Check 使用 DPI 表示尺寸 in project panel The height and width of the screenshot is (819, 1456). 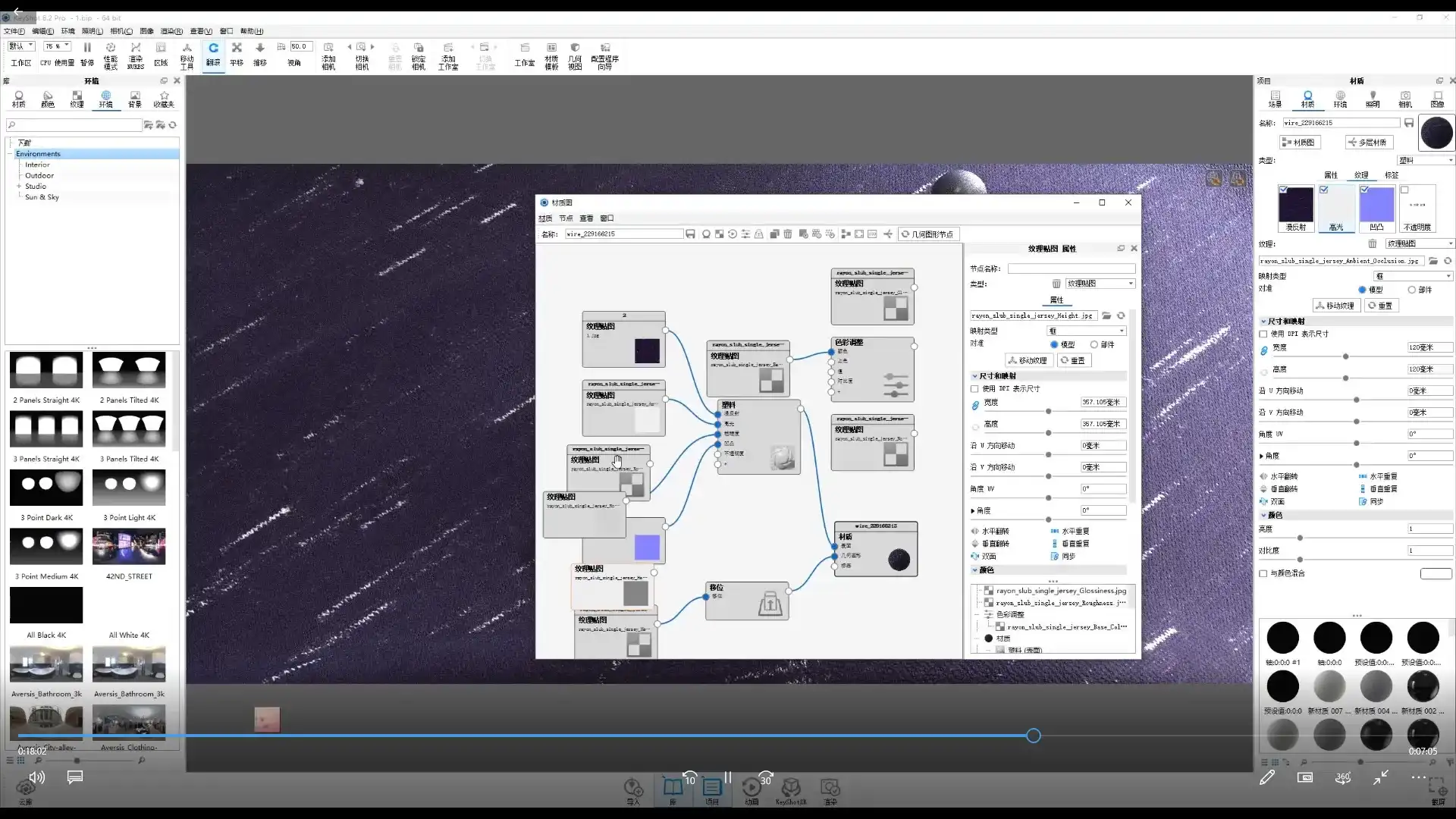(x=1263, y=334)
